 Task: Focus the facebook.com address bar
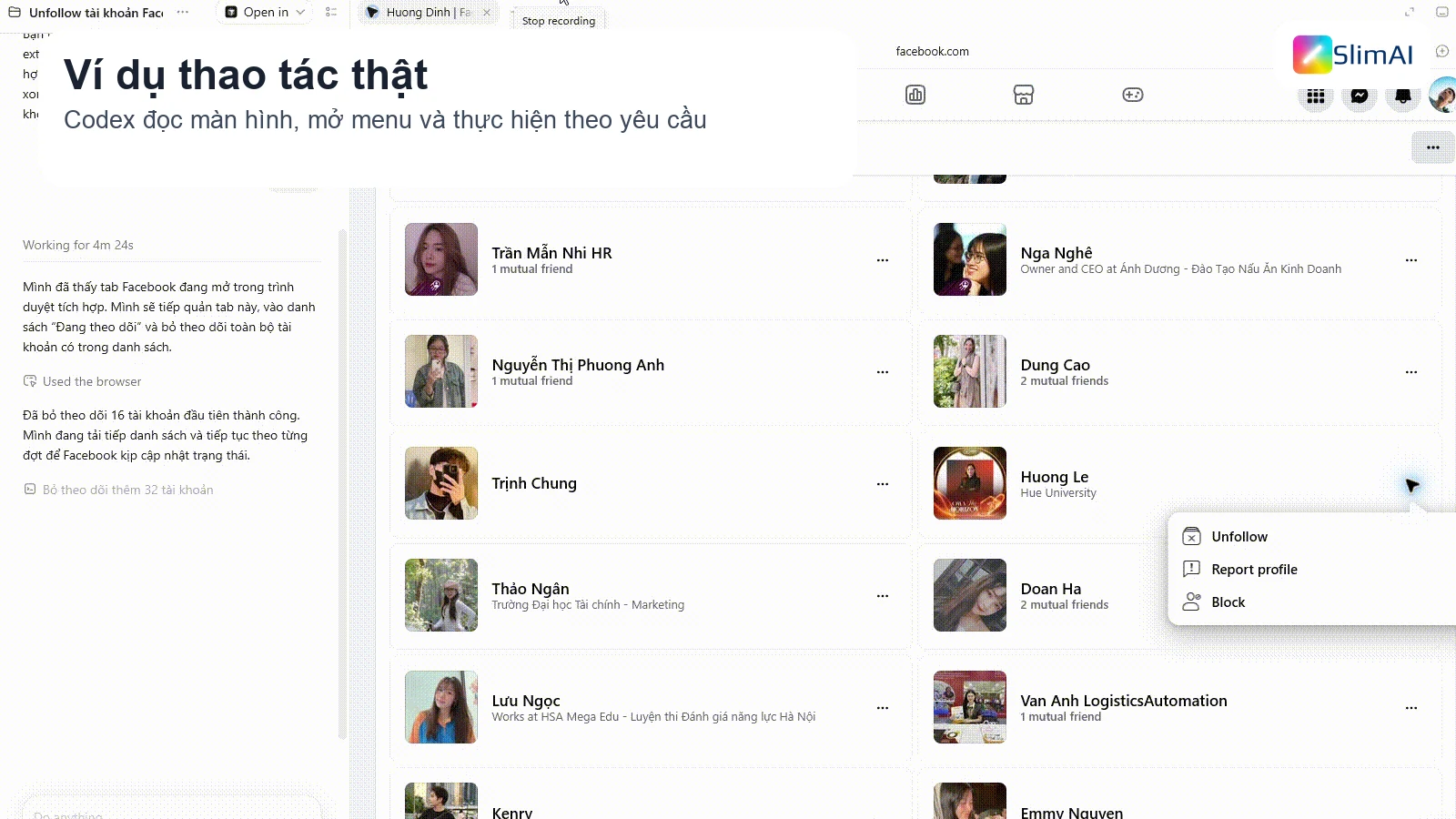(932, 51)
